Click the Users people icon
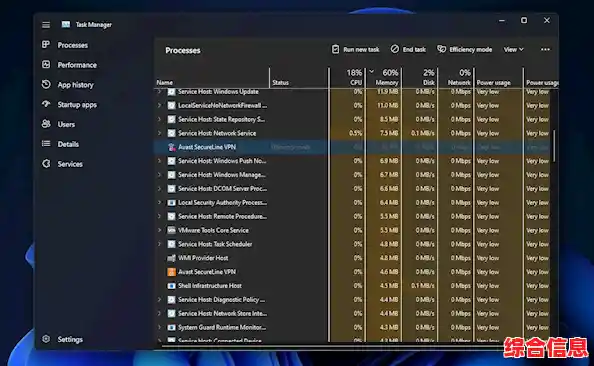 46,124
